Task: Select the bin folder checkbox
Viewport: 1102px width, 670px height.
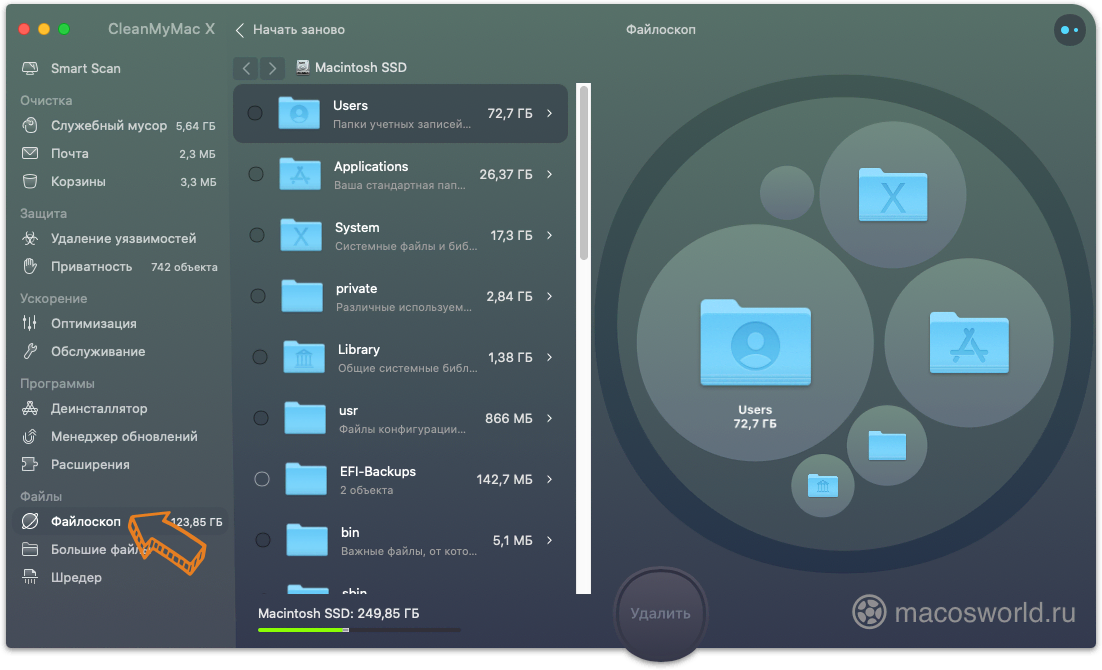Action: click(263, 540)
